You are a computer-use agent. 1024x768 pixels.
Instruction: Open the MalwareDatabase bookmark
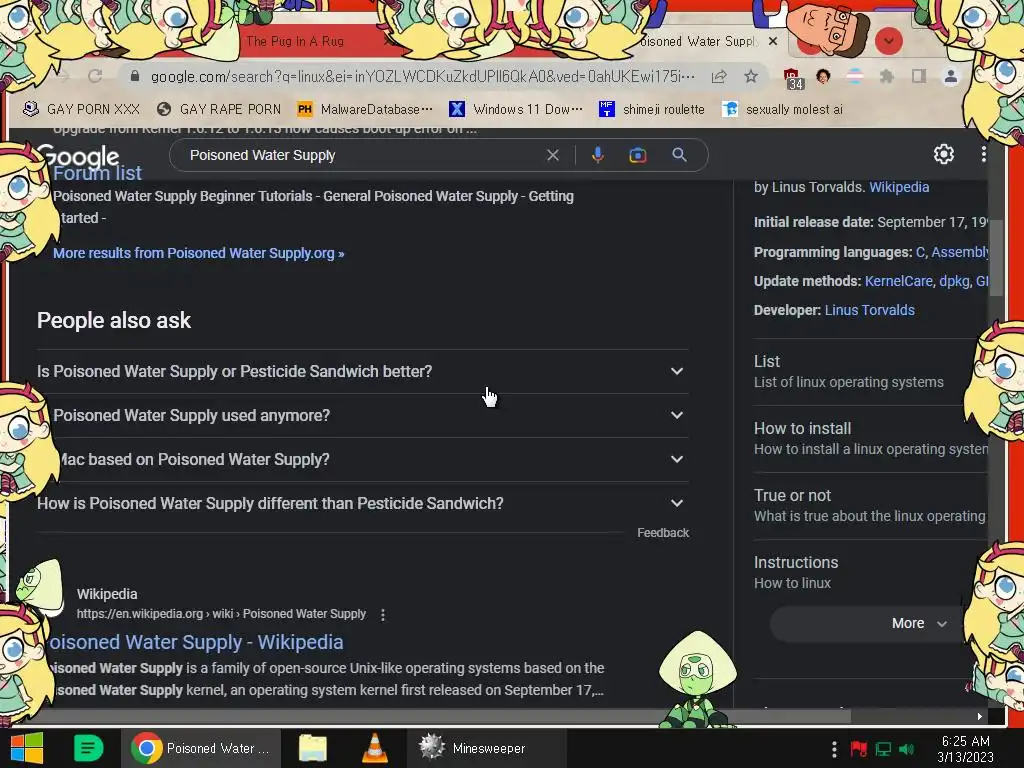364,109
